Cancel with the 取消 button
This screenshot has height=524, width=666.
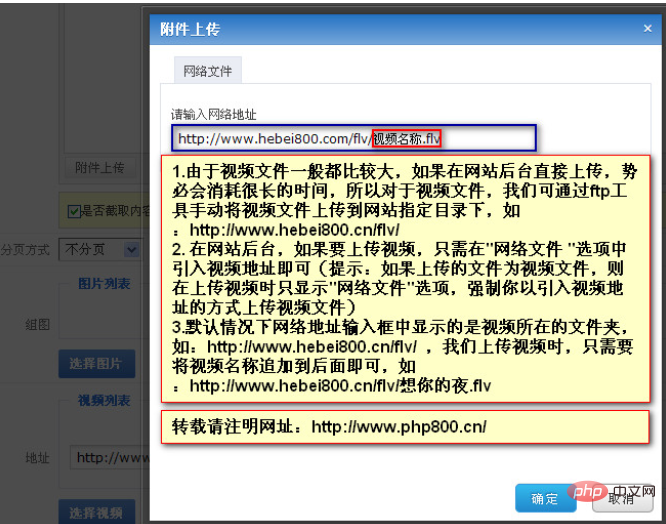(622, 499)
